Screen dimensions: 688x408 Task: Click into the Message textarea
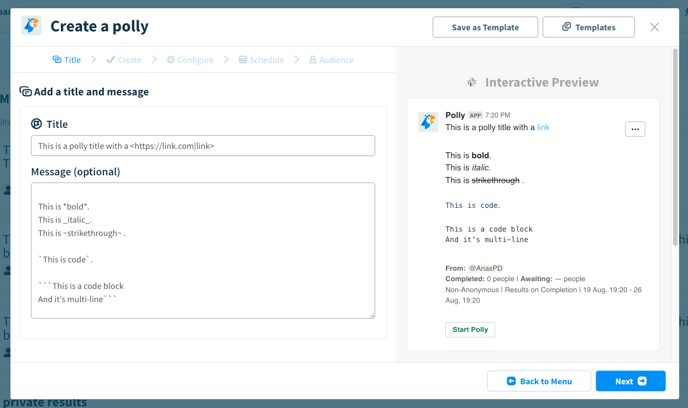tap(203, 251)
